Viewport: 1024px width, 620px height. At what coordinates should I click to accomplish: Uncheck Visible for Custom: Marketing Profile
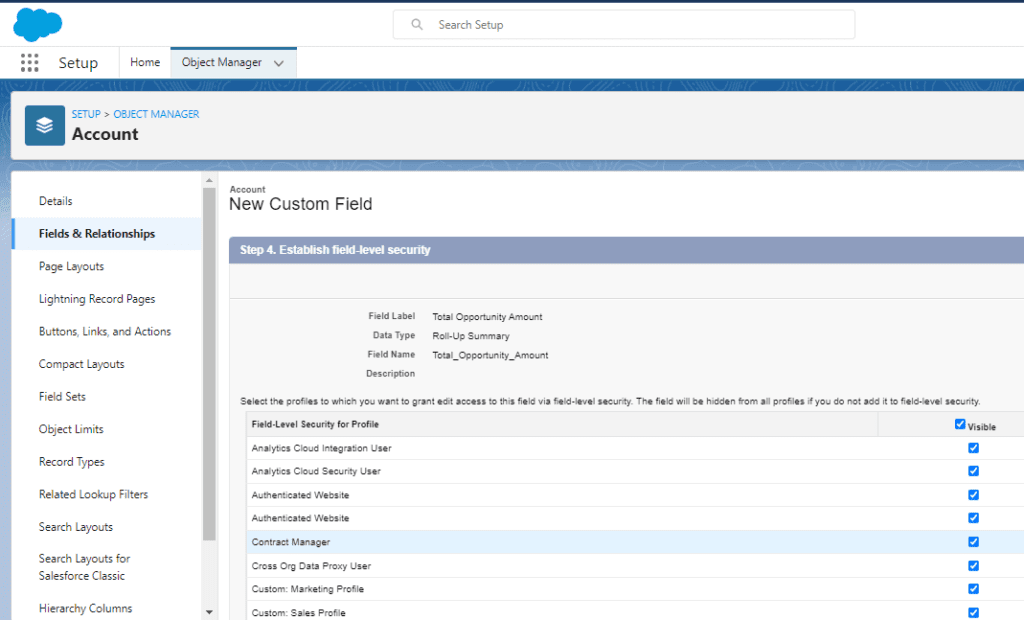click(x=973, y=589)
